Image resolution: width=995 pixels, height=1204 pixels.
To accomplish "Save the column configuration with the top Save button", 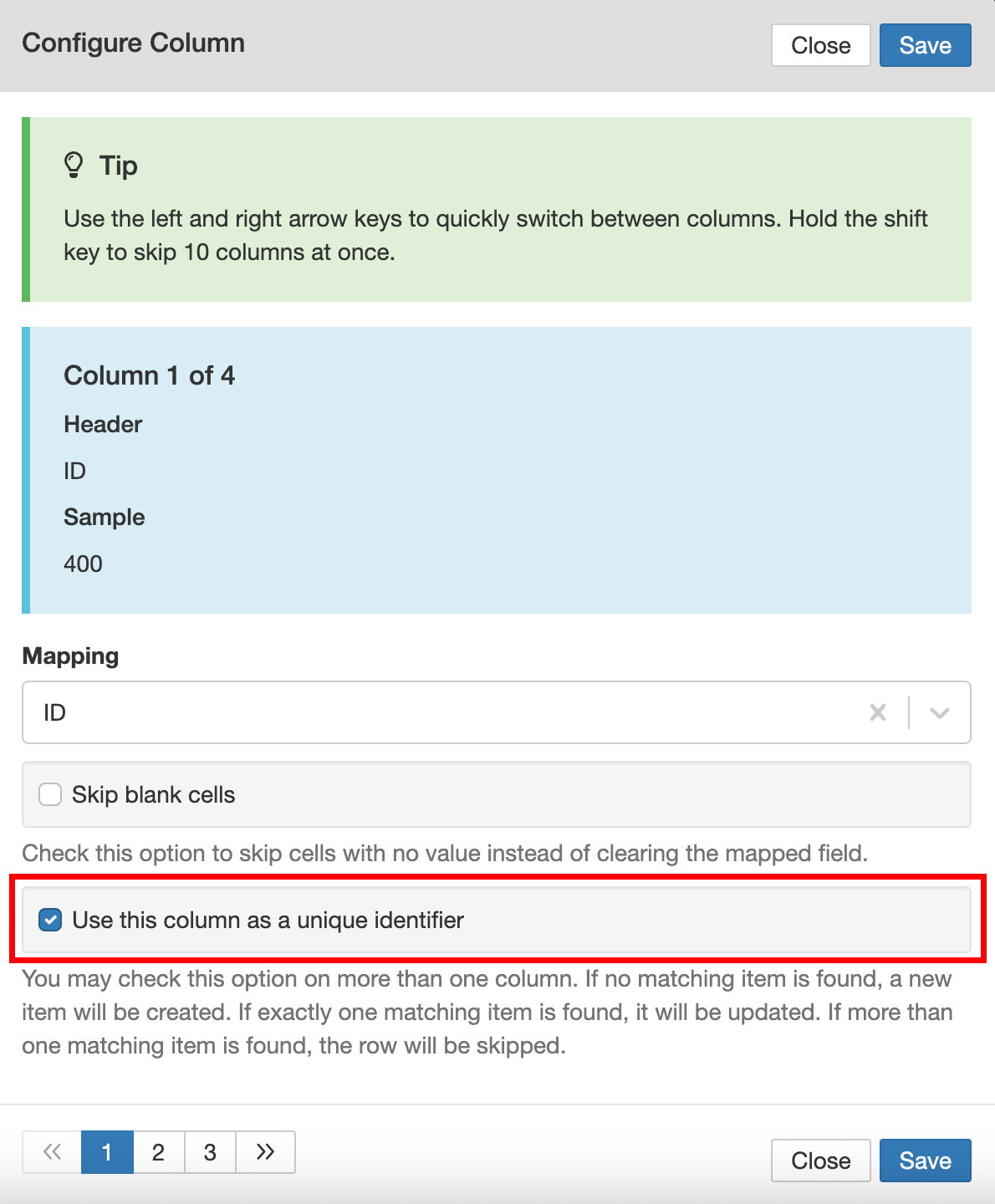I will 925,45.
